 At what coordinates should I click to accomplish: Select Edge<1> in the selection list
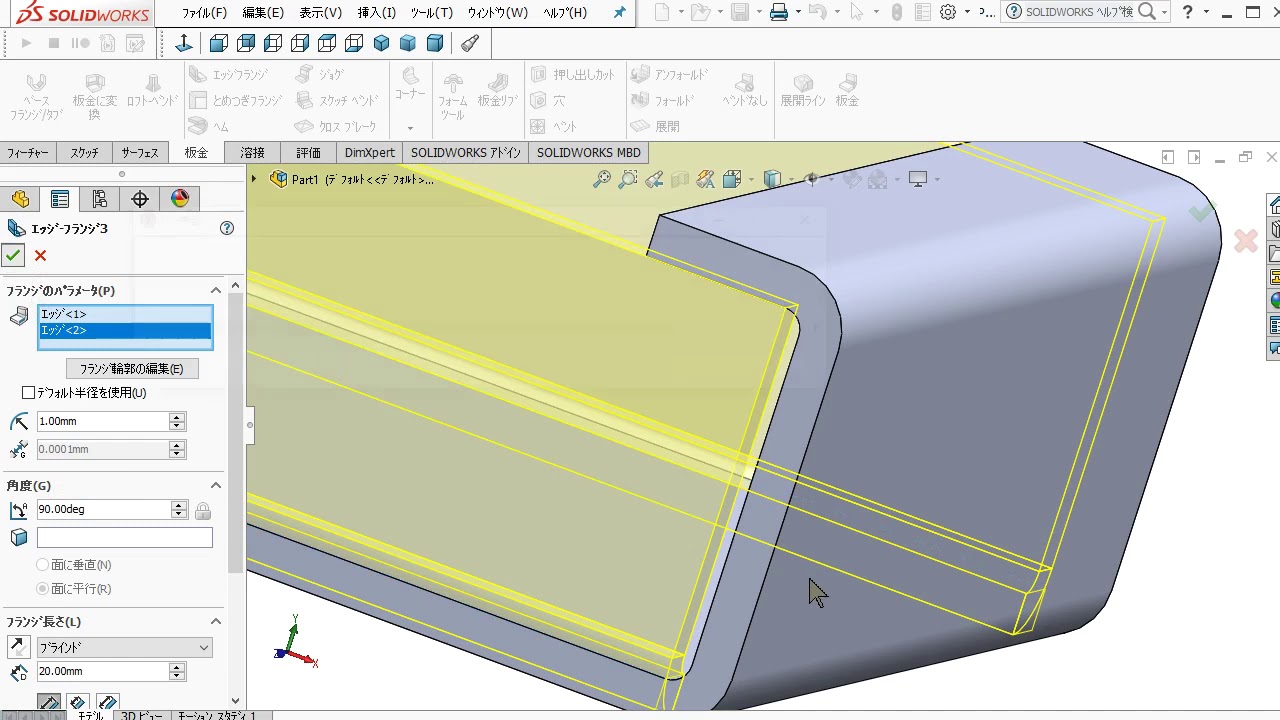click(125, 314)
